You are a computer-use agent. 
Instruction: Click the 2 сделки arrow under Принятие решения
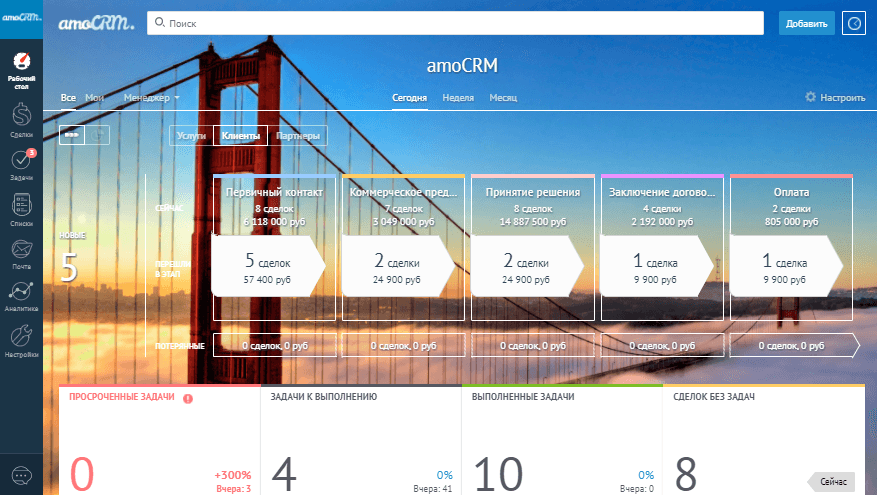(527, 266)
